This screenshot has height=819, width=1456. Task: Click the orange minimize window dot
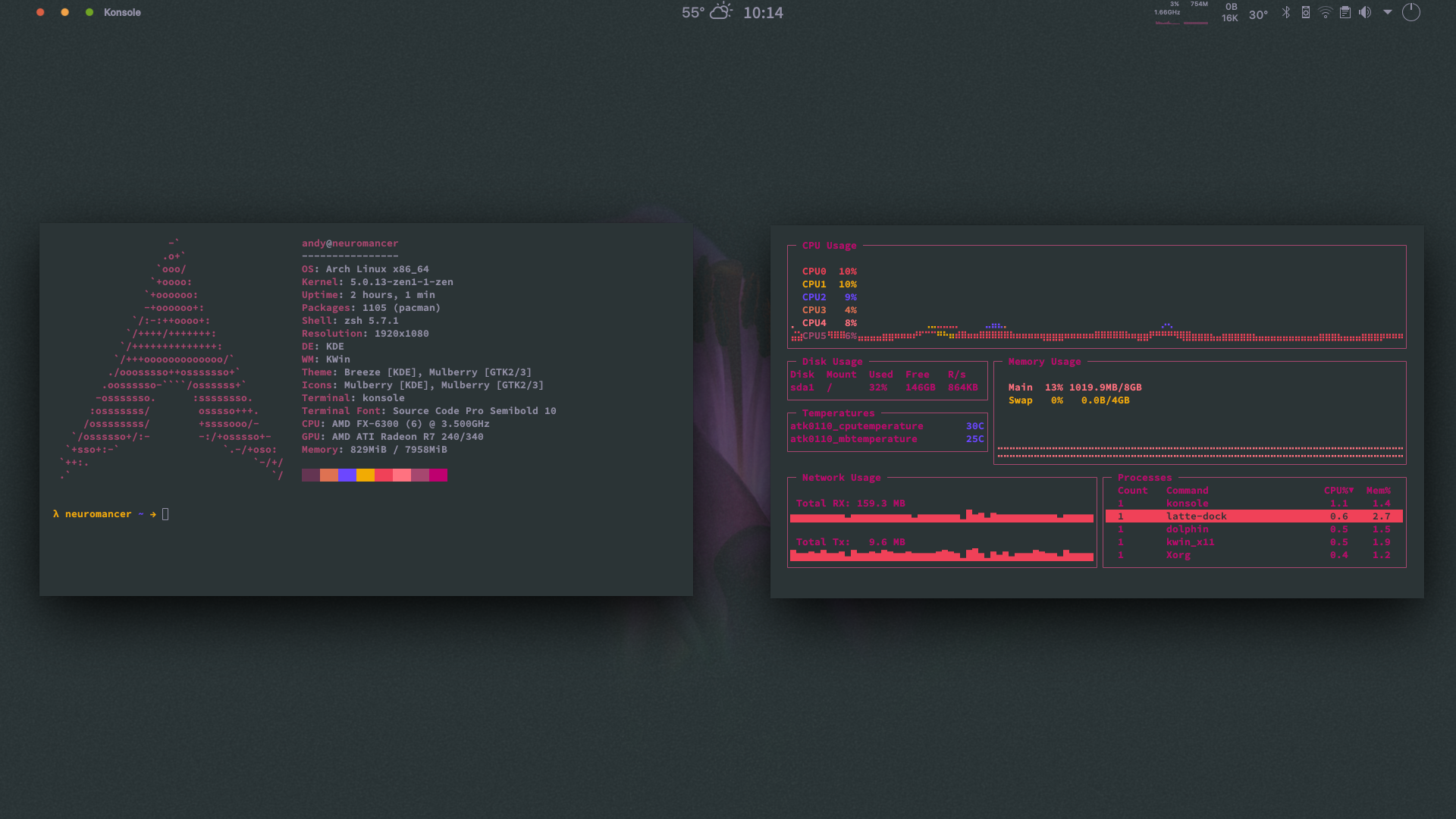[x=64, y=12]
